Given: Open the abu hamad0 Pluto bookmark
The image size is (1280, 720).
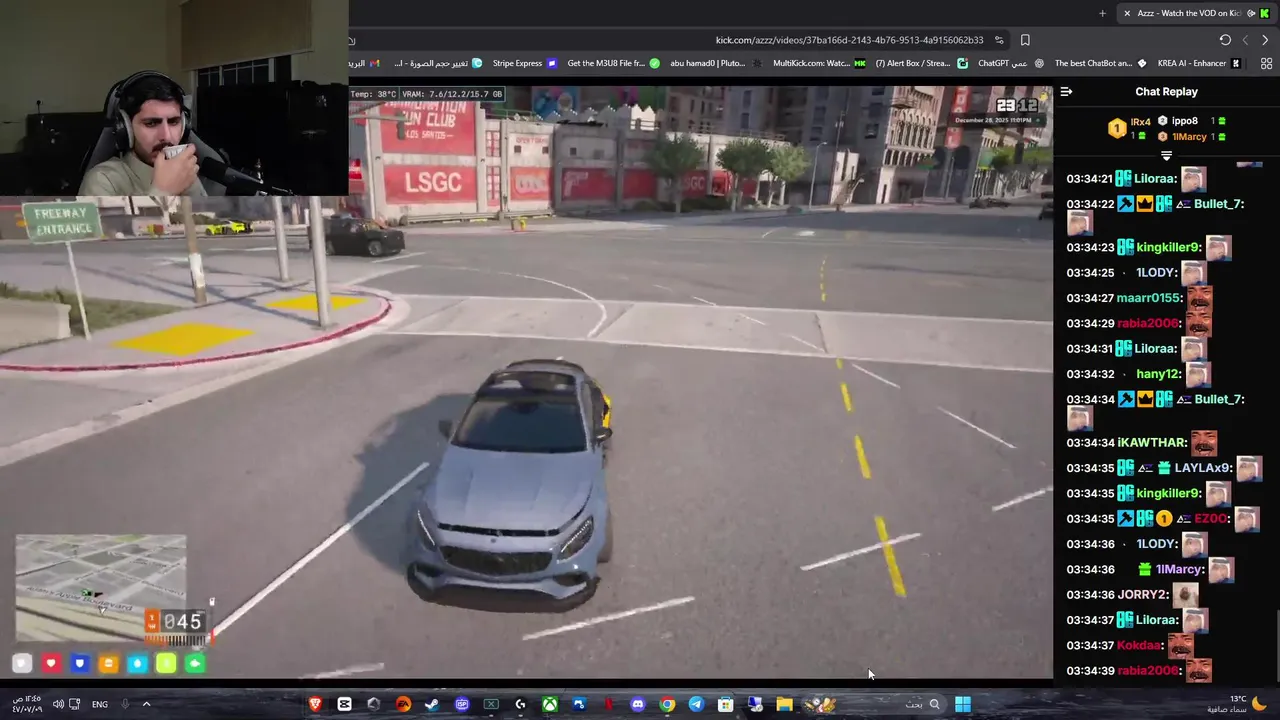Looking at the screenshot, I should tap(715, 63).
